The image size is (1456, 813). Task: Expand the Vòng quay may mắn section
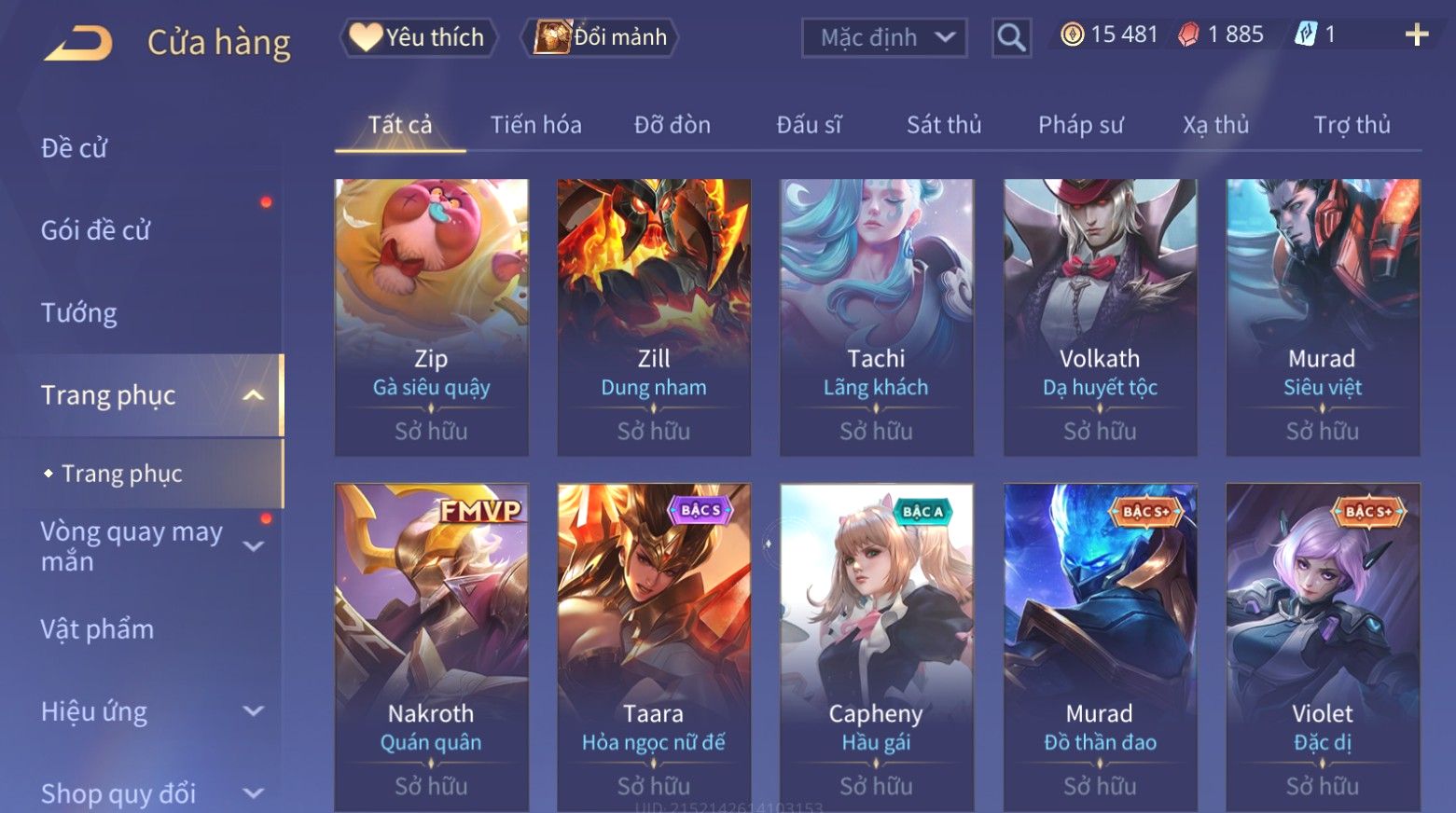(253, 546)
